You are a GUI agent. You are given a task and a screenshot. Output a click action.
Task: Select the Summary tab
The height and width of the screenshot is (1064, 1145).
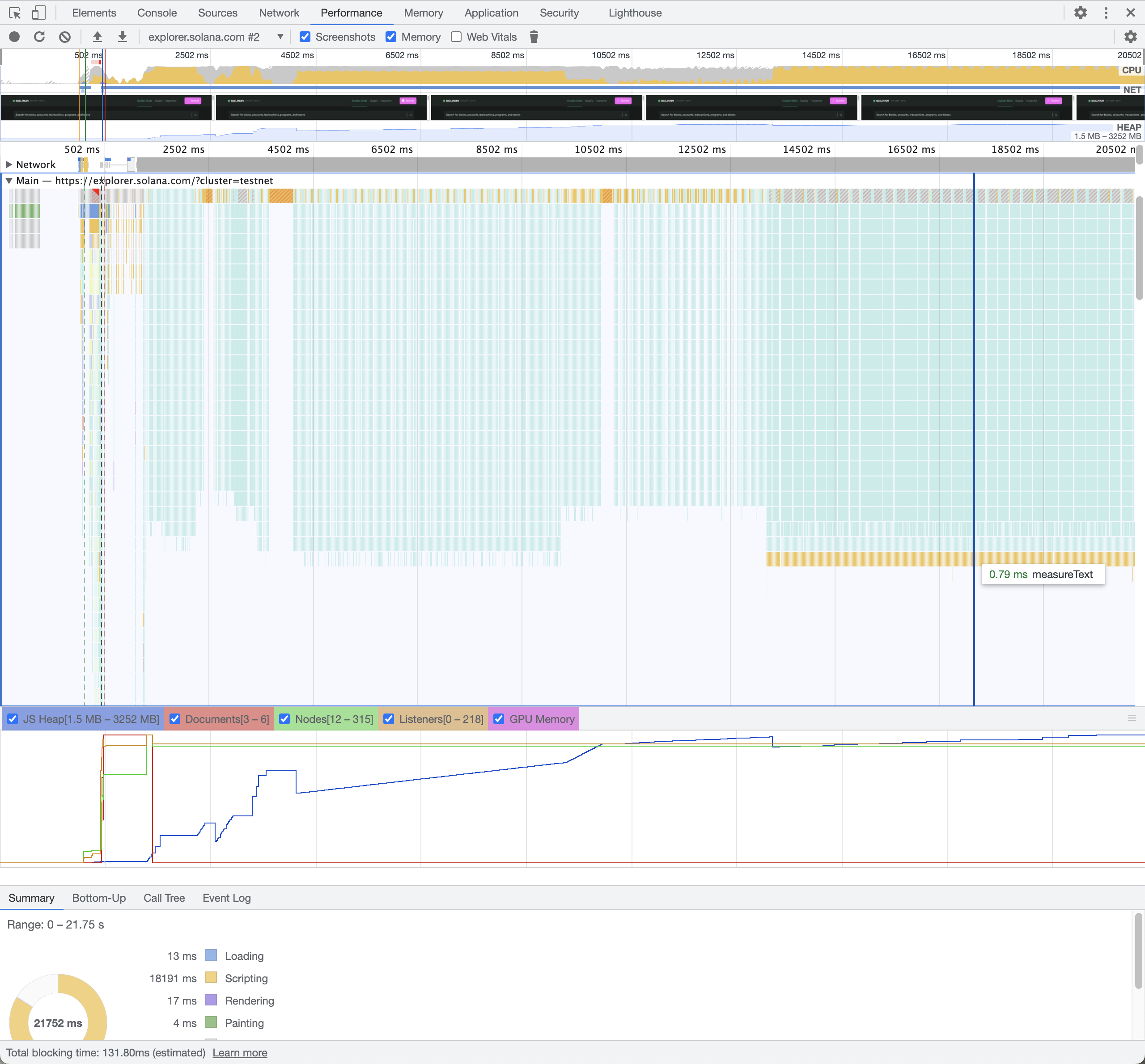click(x=32, y=898)
